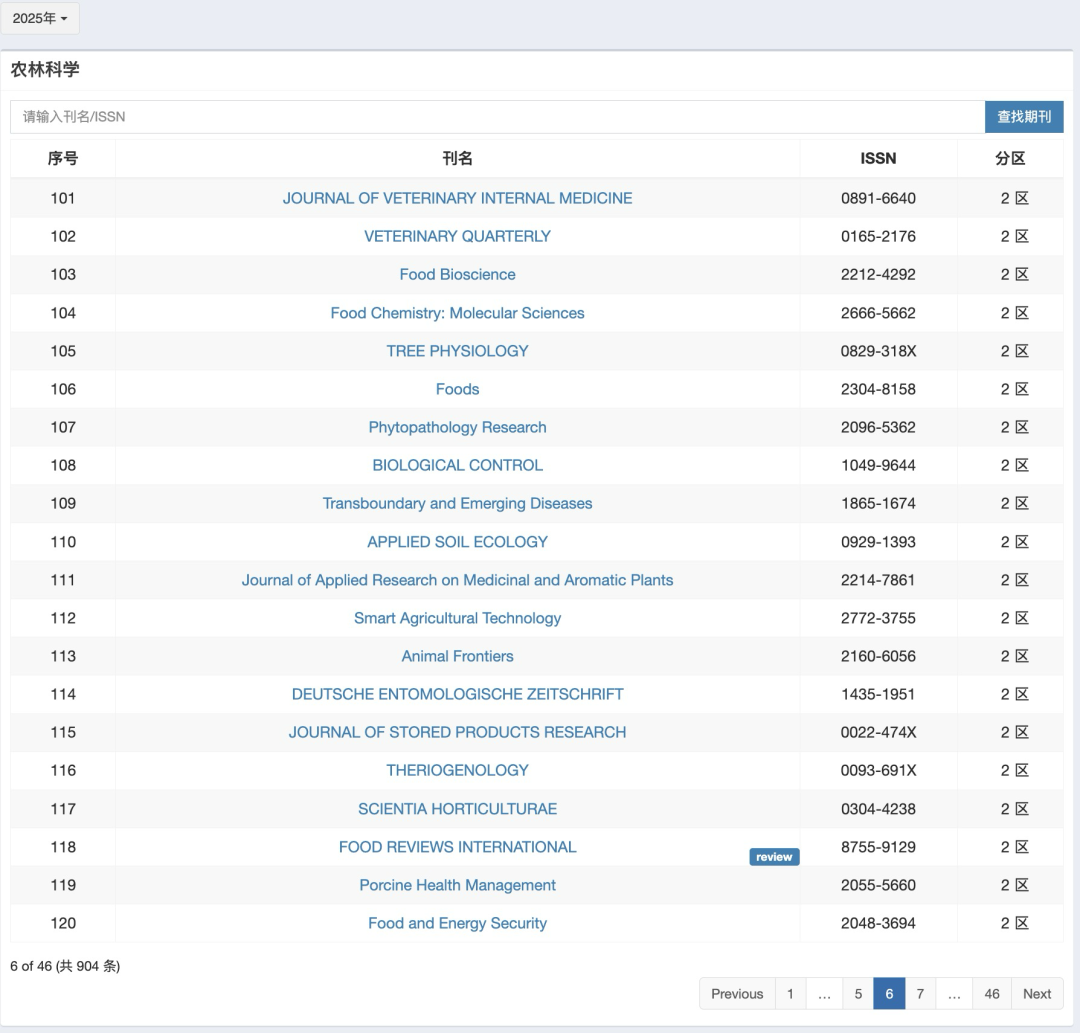Click the journal name/ISSN search field
This screenshot has width=1080, height=1033.
point(497,117)
